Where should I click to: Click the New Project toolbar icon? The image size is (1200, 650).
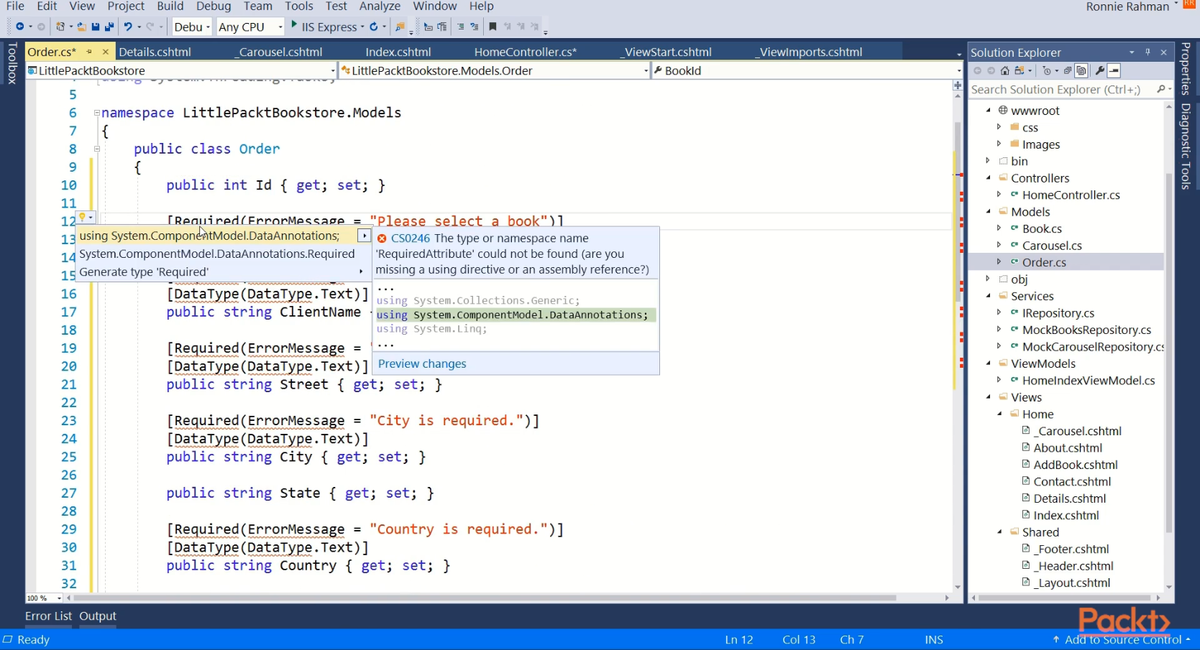(61, 26)
